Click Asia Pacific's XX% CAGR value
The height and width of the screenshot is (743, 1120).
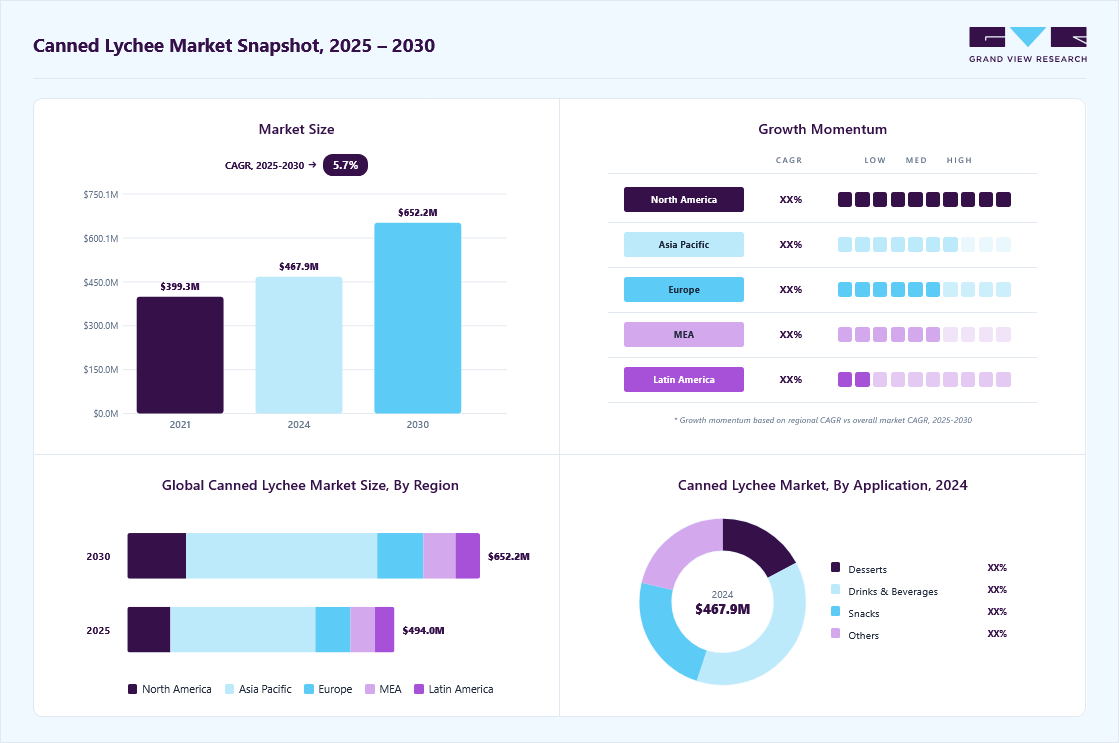tap(791, 244)
